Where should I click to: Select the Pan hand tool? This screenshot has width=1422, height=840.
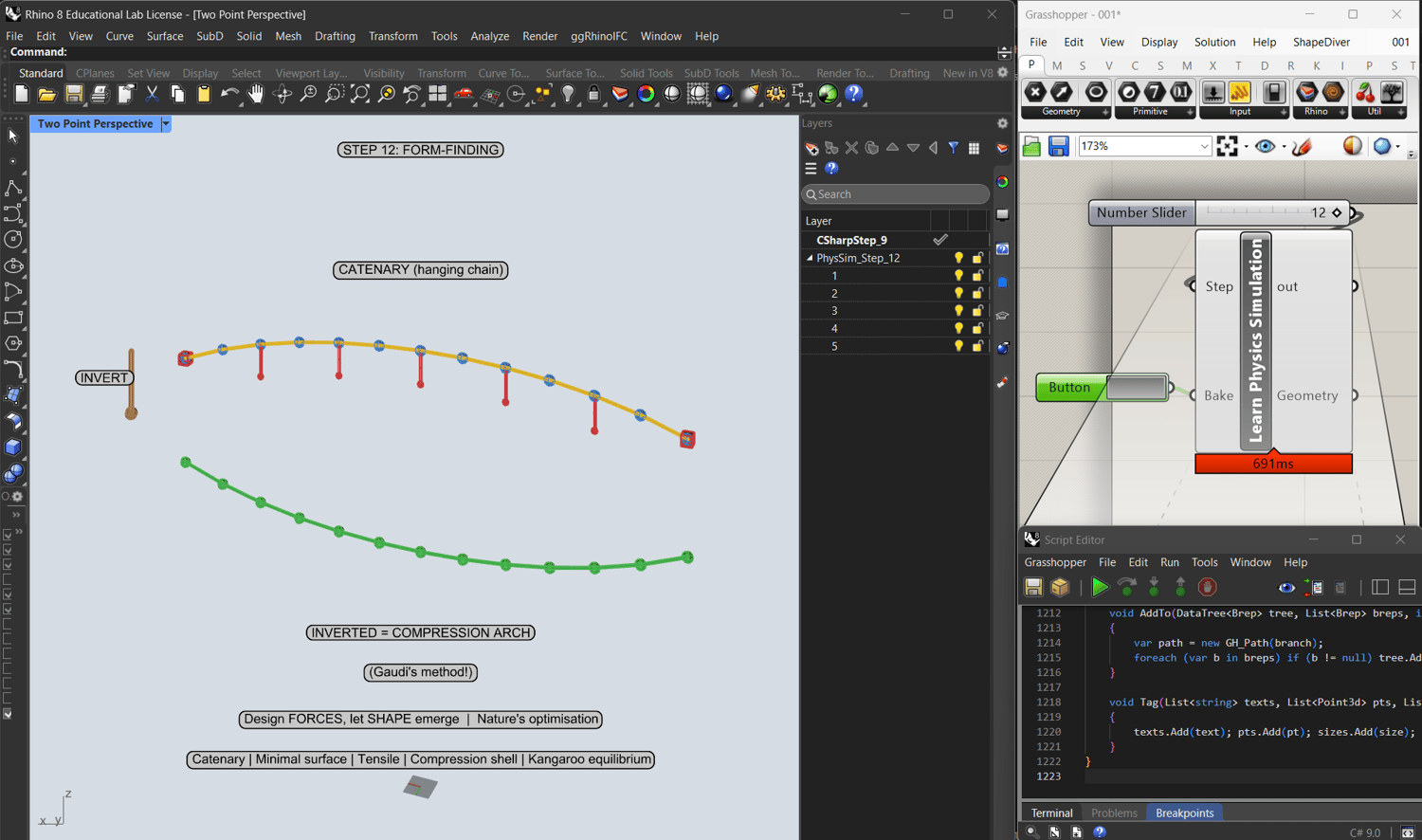[256, 94]
